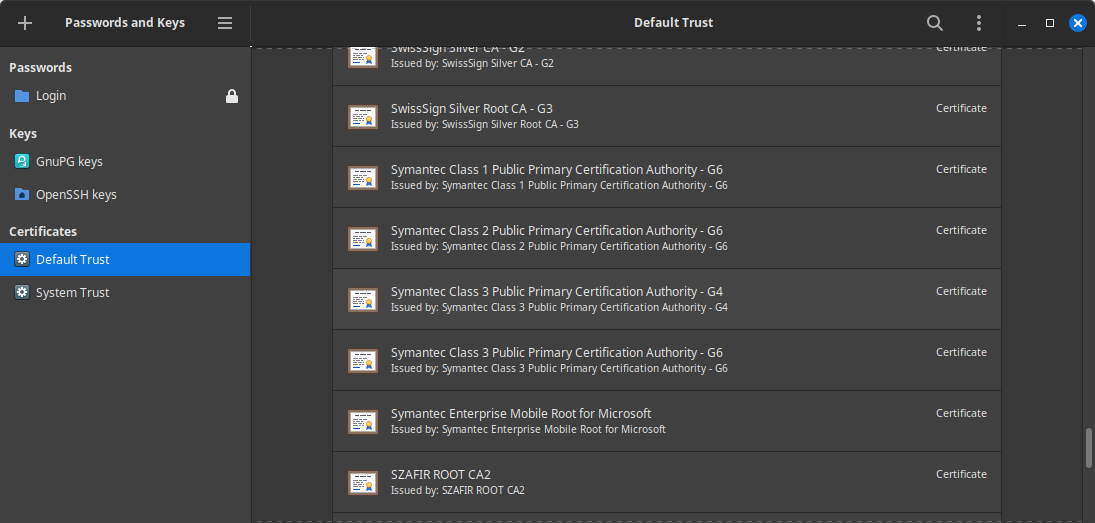The height and width of the screenshot is (523, 1095).
Task: Click the Certificate label on SZAFIR ROOT CA2 row
Action: [x=962, y=474]
